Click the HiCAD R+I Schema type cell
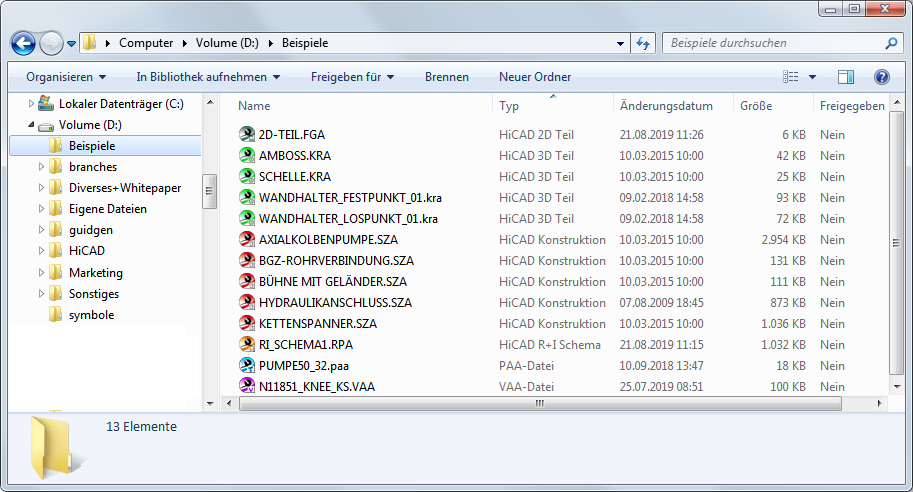The width and height of the screenshot is (913, 492). point(550,345)
